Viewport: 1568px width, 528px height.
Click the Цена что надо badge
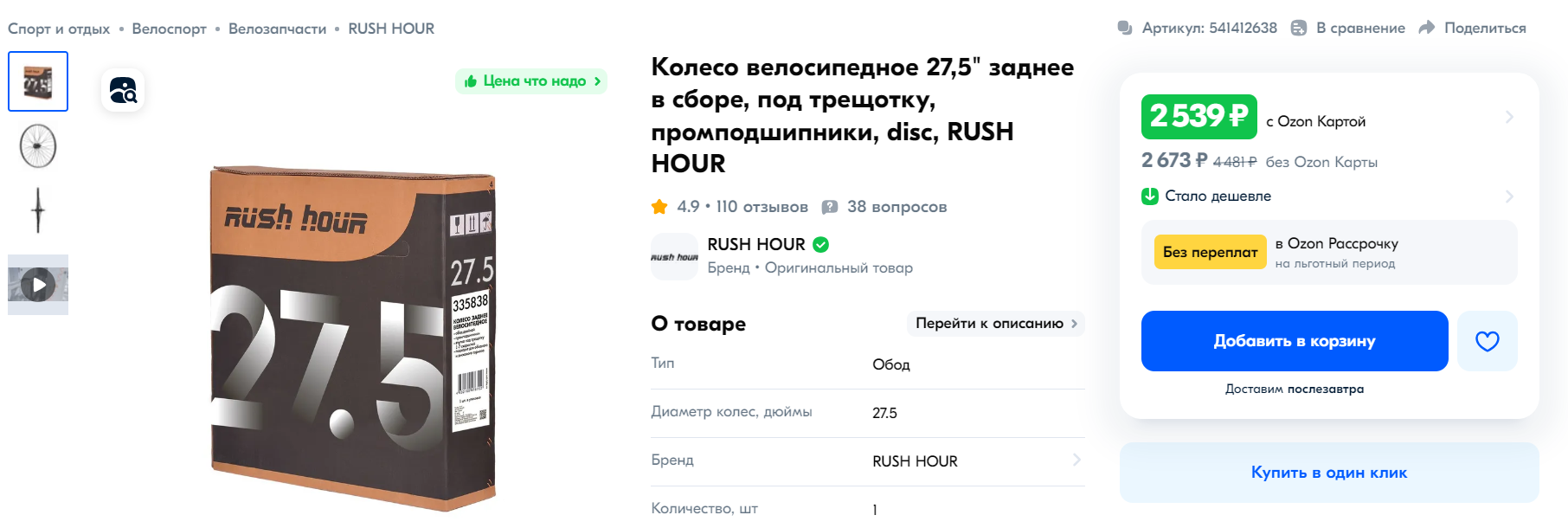531,81
